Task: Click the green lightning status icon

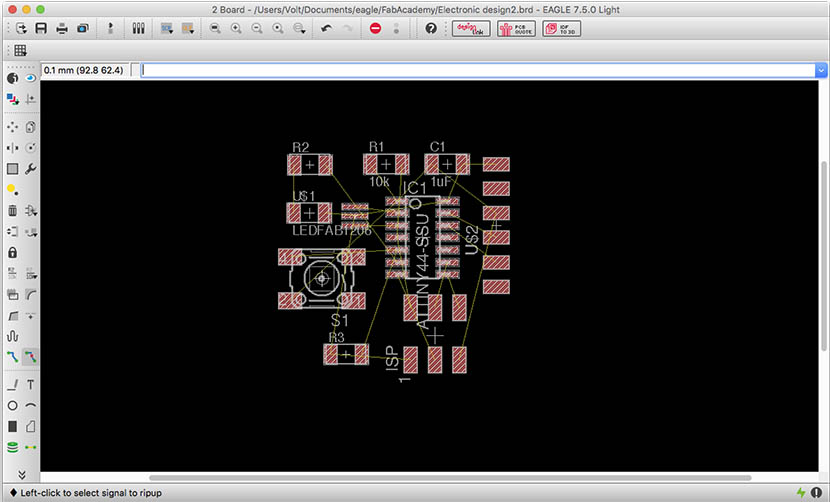Action: (801, 492)
